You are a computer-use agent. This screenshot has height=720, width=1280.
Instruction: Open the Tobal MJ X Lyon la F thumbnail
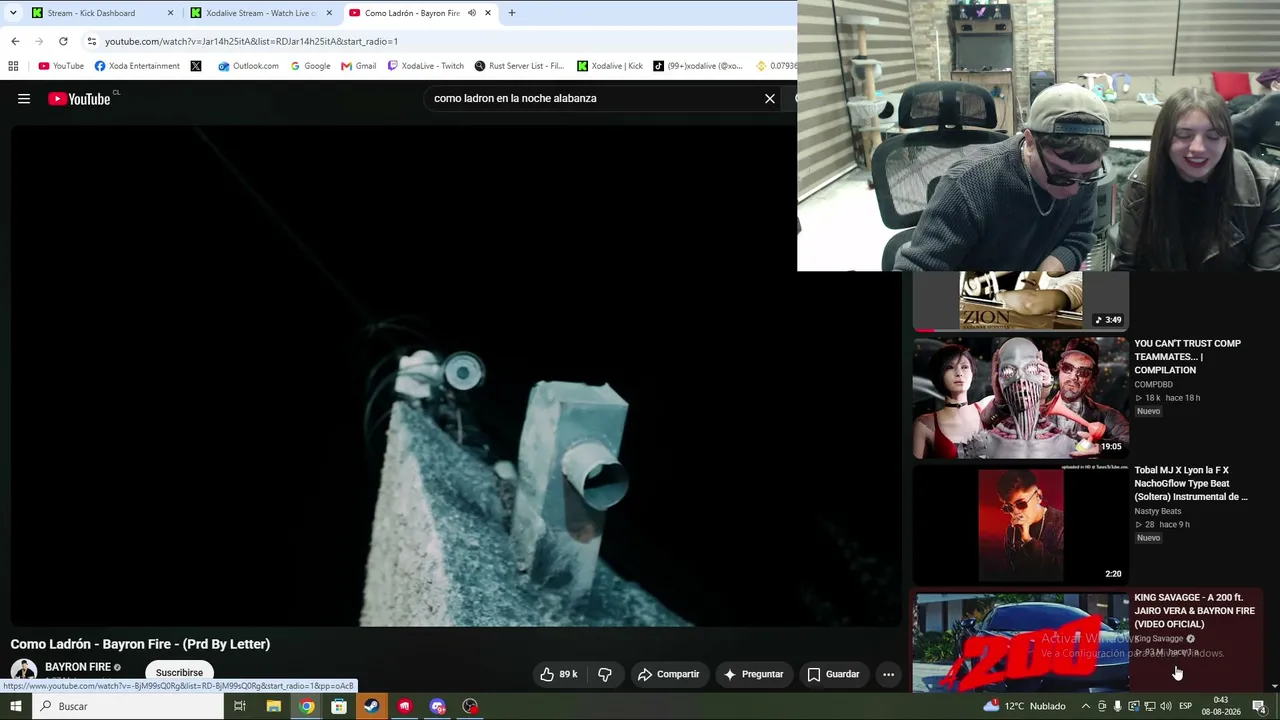(1020, 525)
